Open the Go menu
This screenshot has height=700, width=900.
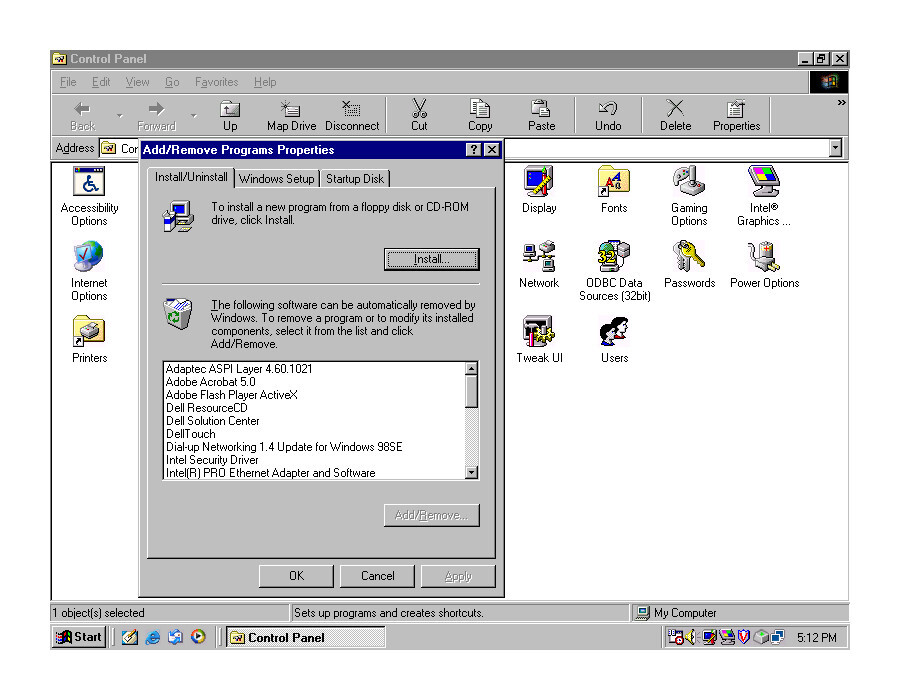[x=172, y=82]
